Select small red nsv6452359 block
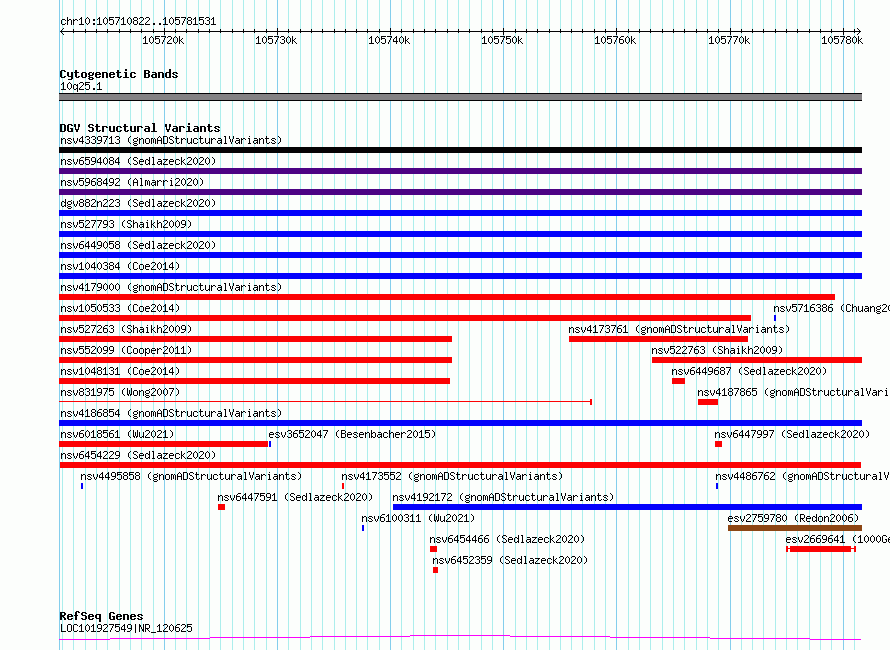Viewport: 890px width, 650px height. coord(435,570)
